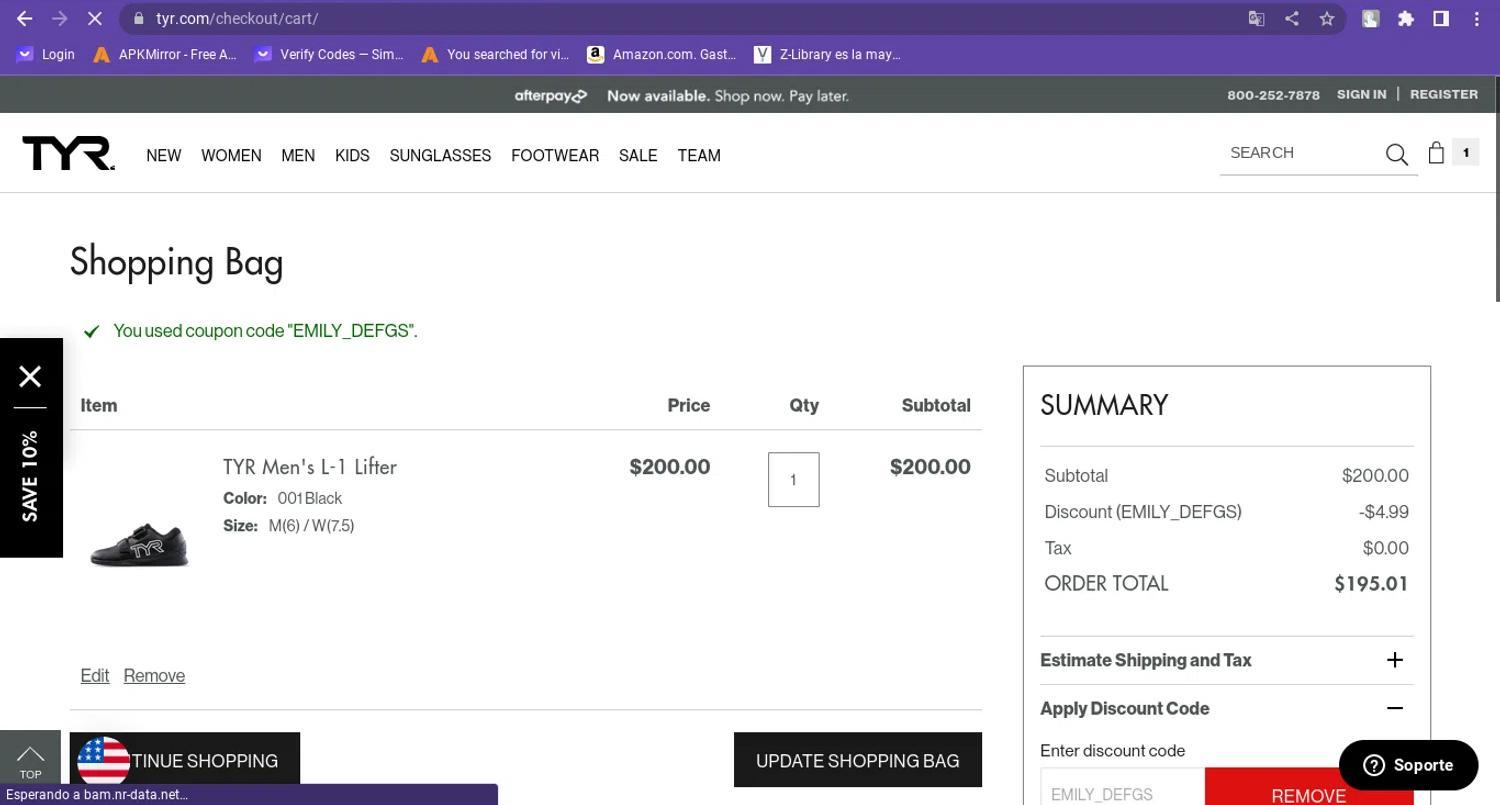Click the quantity input box
1500x805 pixels.
click(x=794, y=480)
